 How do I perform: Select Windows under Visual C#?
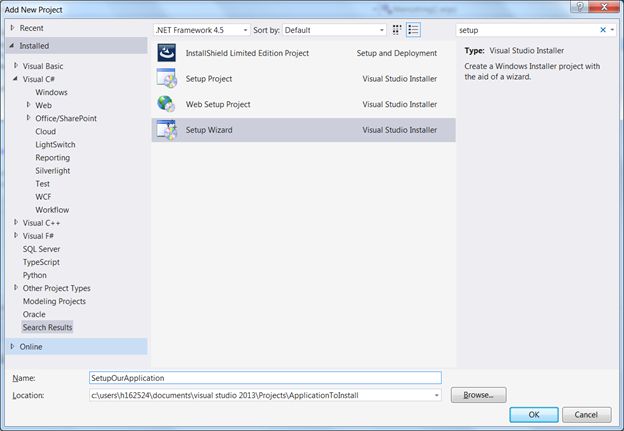tap(51, 92)
